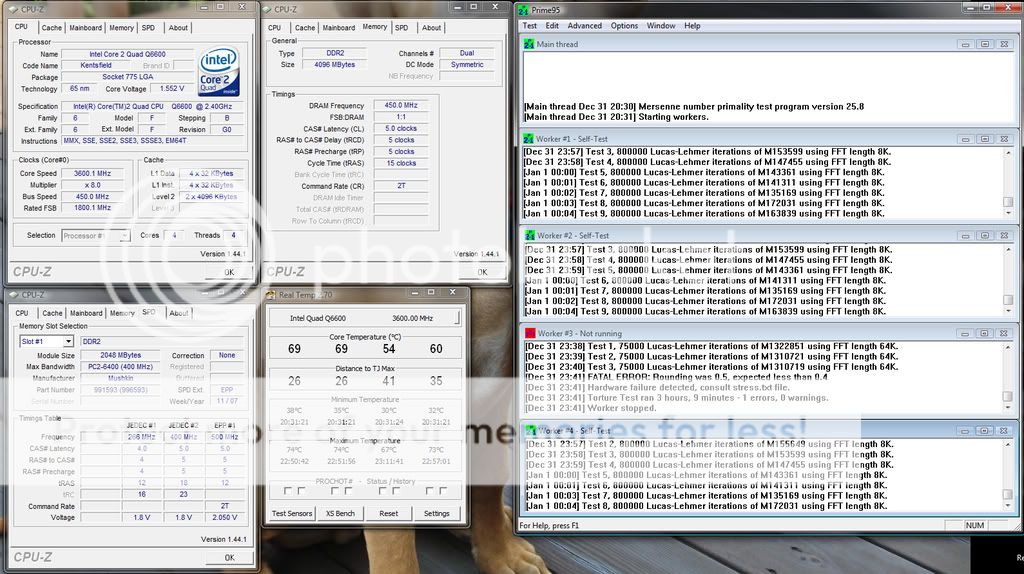The image size is (1024, 574).
Task: Click the Worker #2 Self-Test window icon
Action: tap(530, 235)
